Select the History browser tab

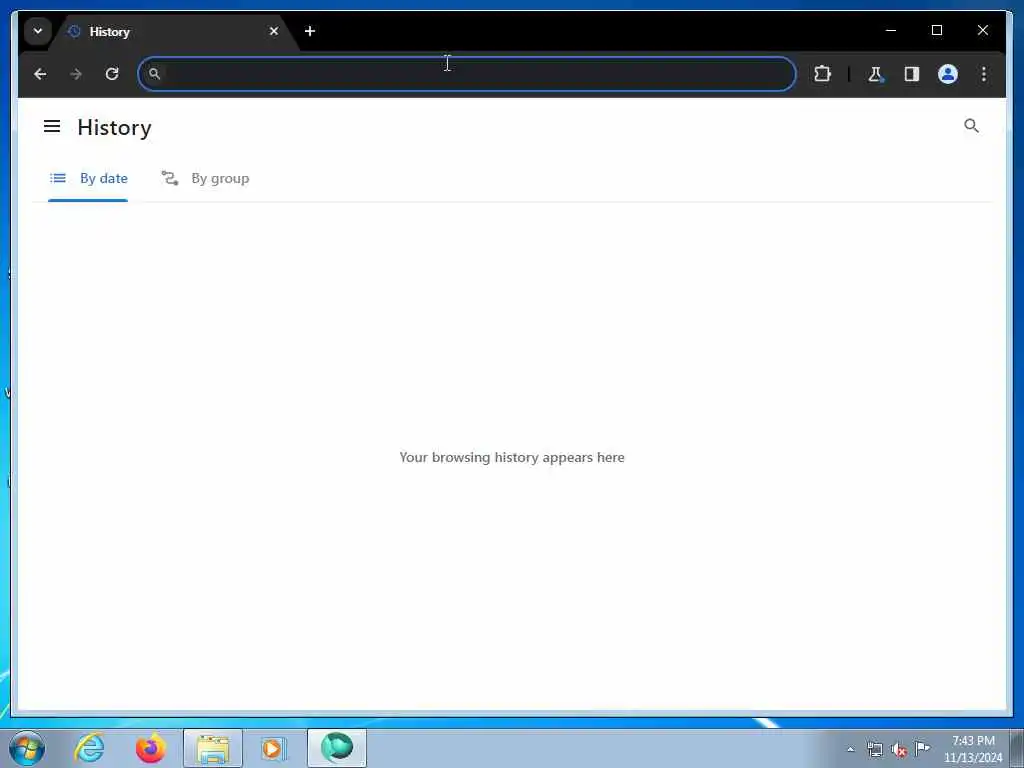173,31
